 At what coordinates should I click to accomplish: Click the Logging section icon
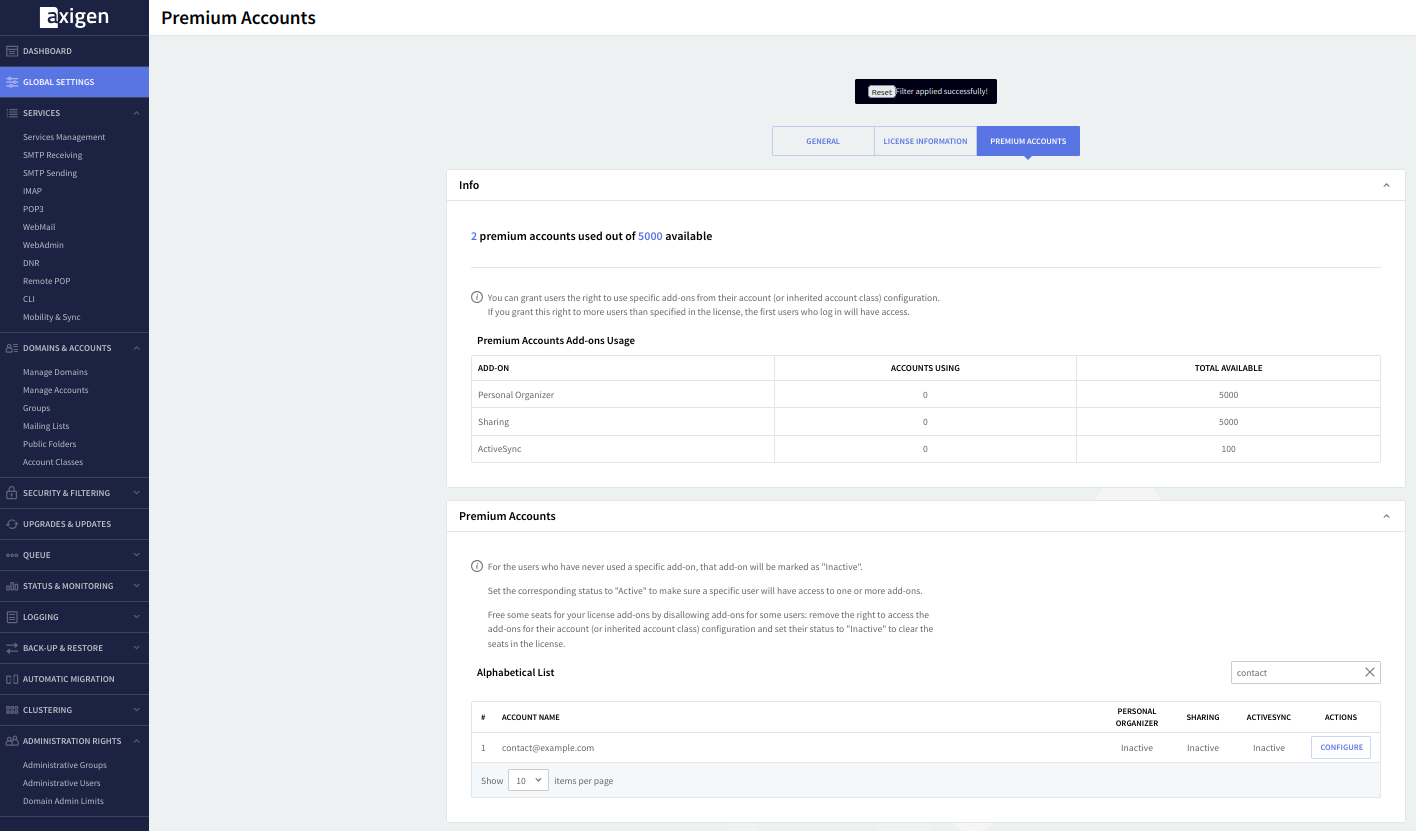(12, 617)
